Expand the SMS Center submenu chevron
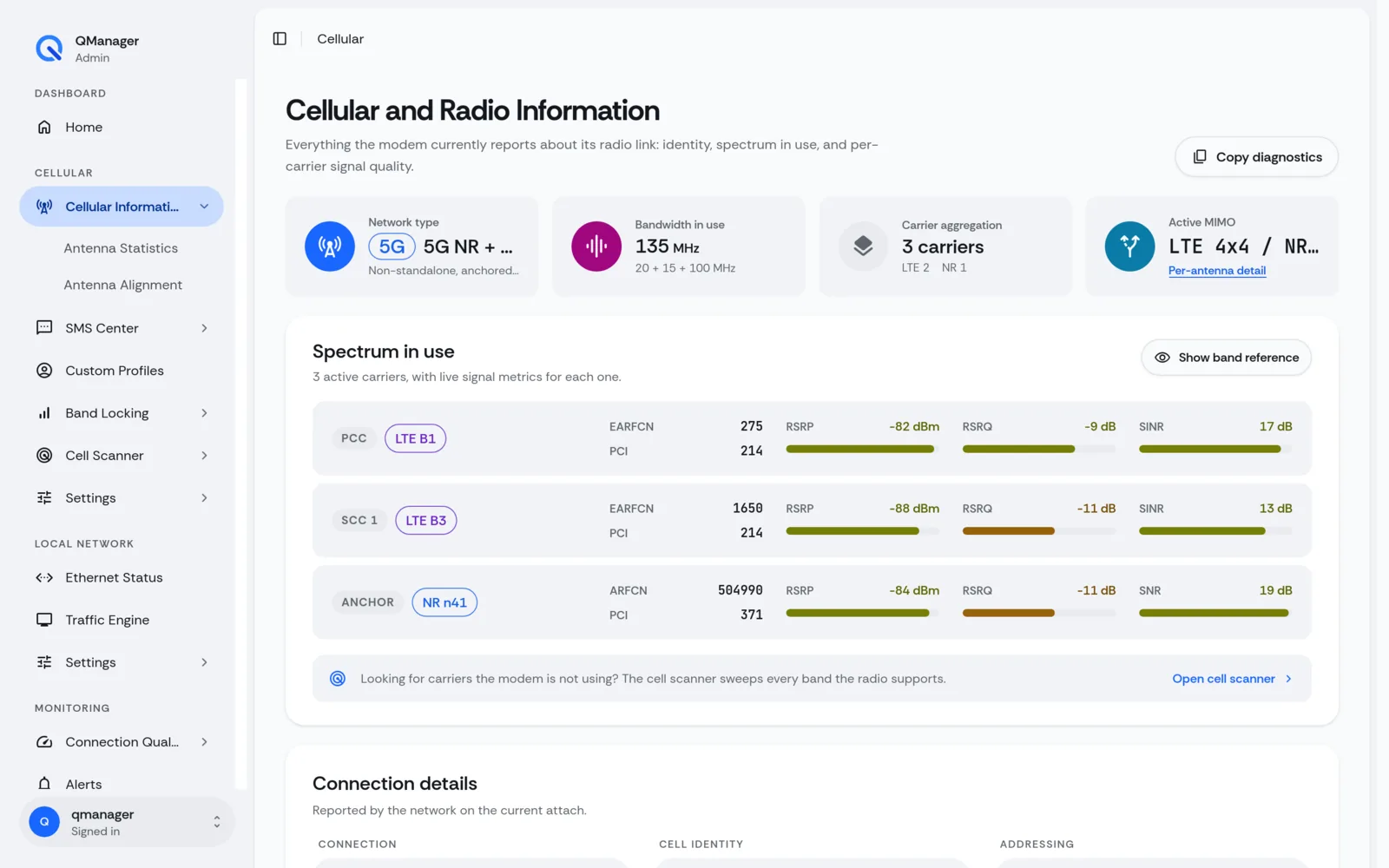The image size is (1389, 868). 204,328
